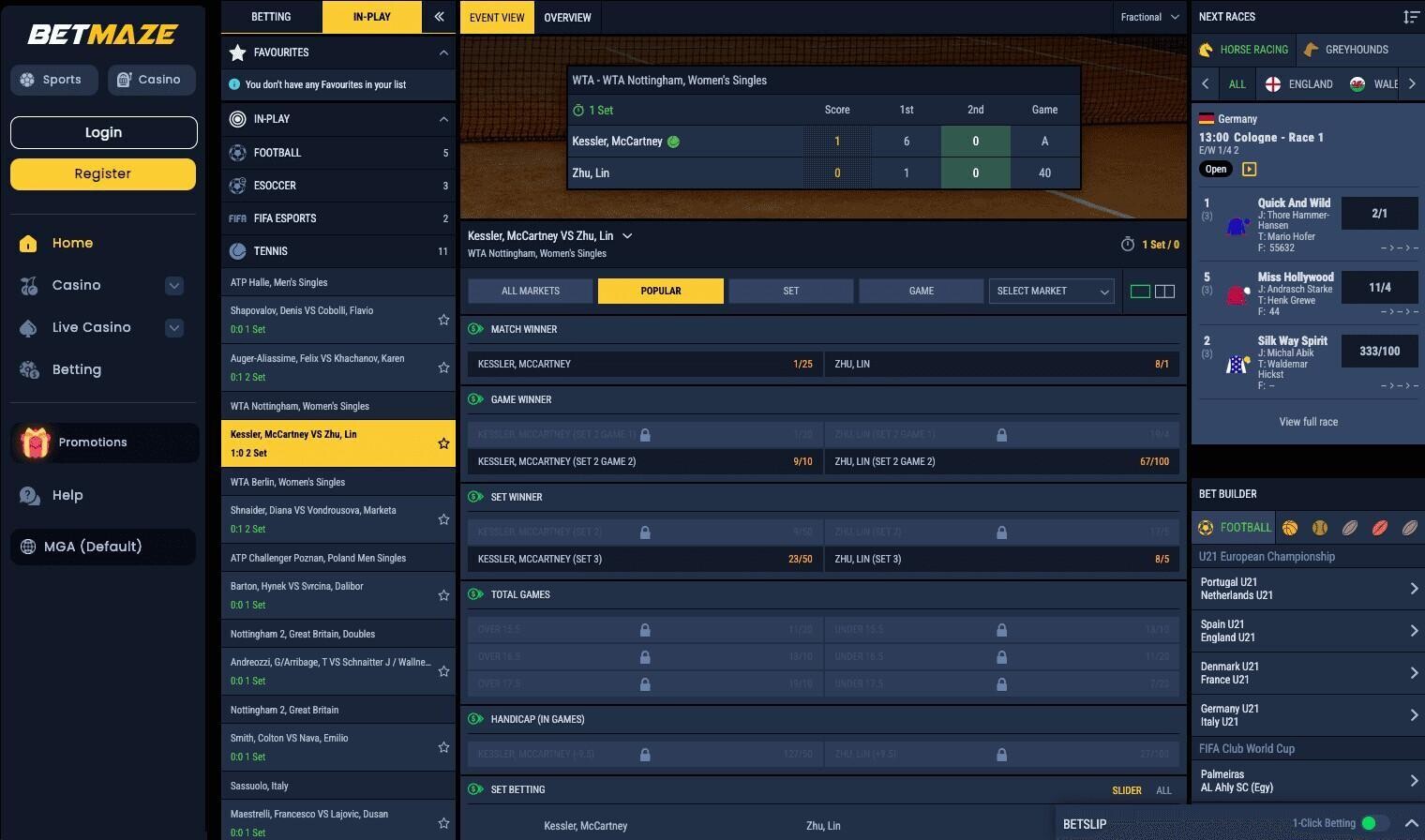1425x840 pixels.
Task: Show previous countries with left arrow
Action: coord(1206,84)
